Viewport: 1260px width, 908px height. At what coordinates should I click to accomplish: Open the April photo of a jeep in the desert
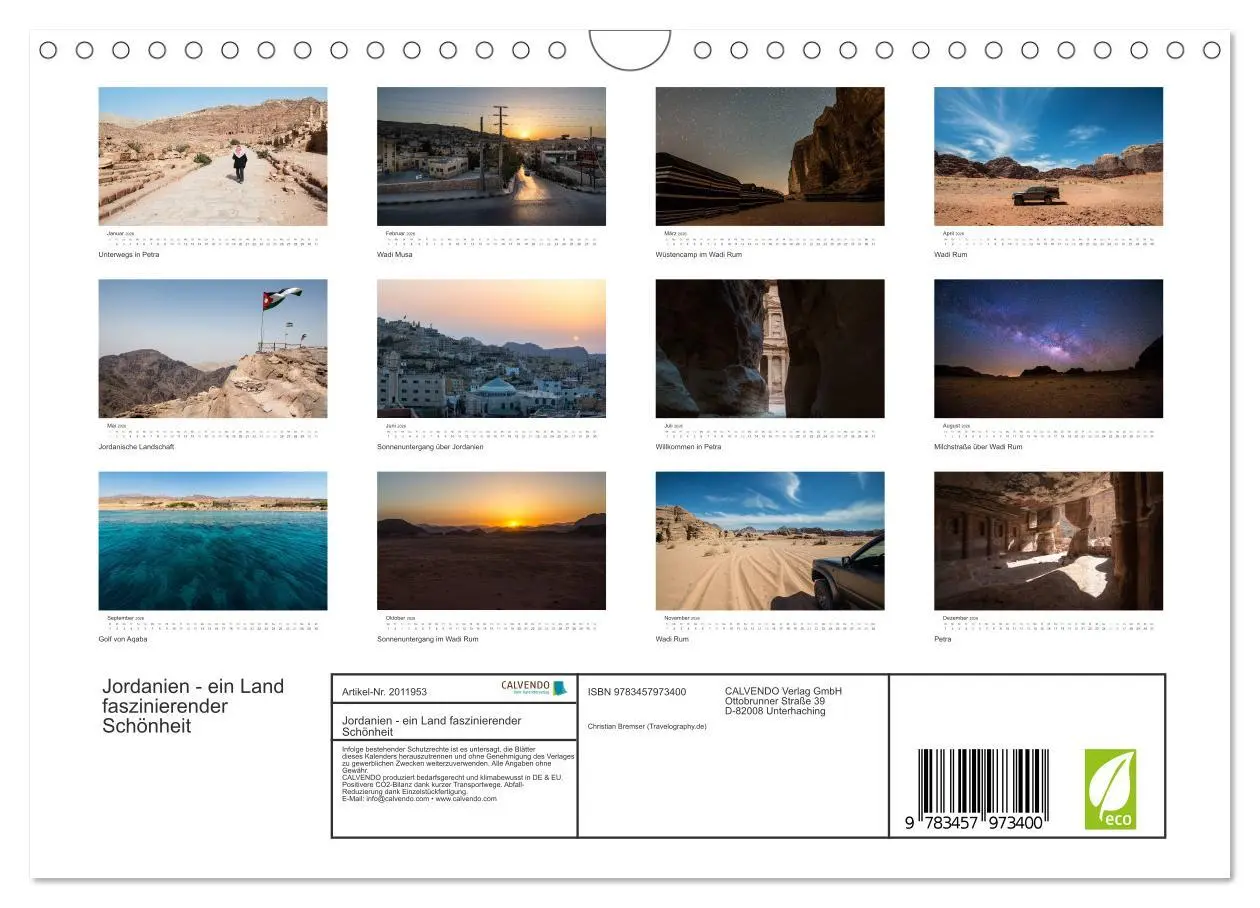pyautogui.click(x=1049, y=156)
